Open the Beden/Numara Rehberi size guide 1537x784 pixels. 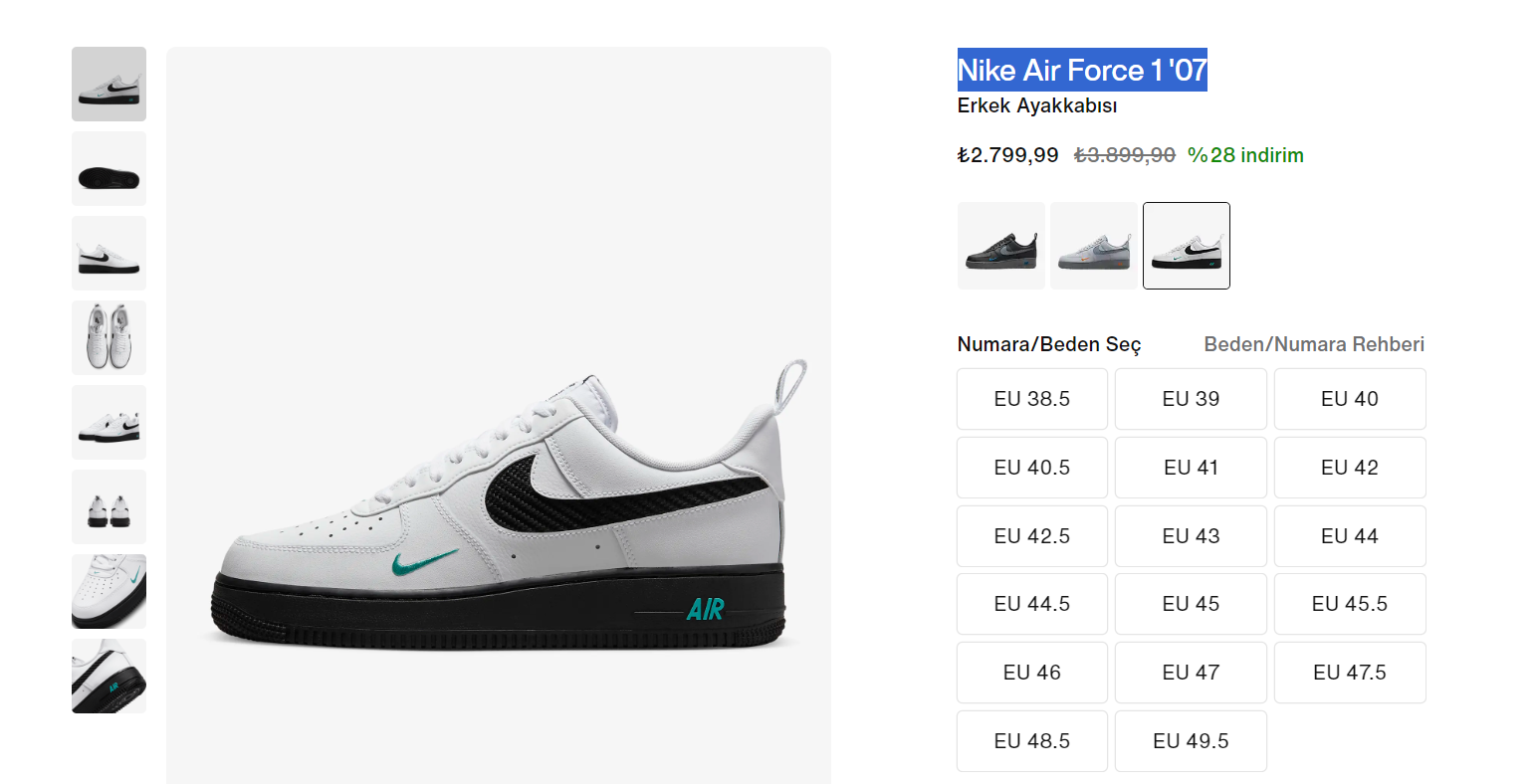(x=1314, y=344)
